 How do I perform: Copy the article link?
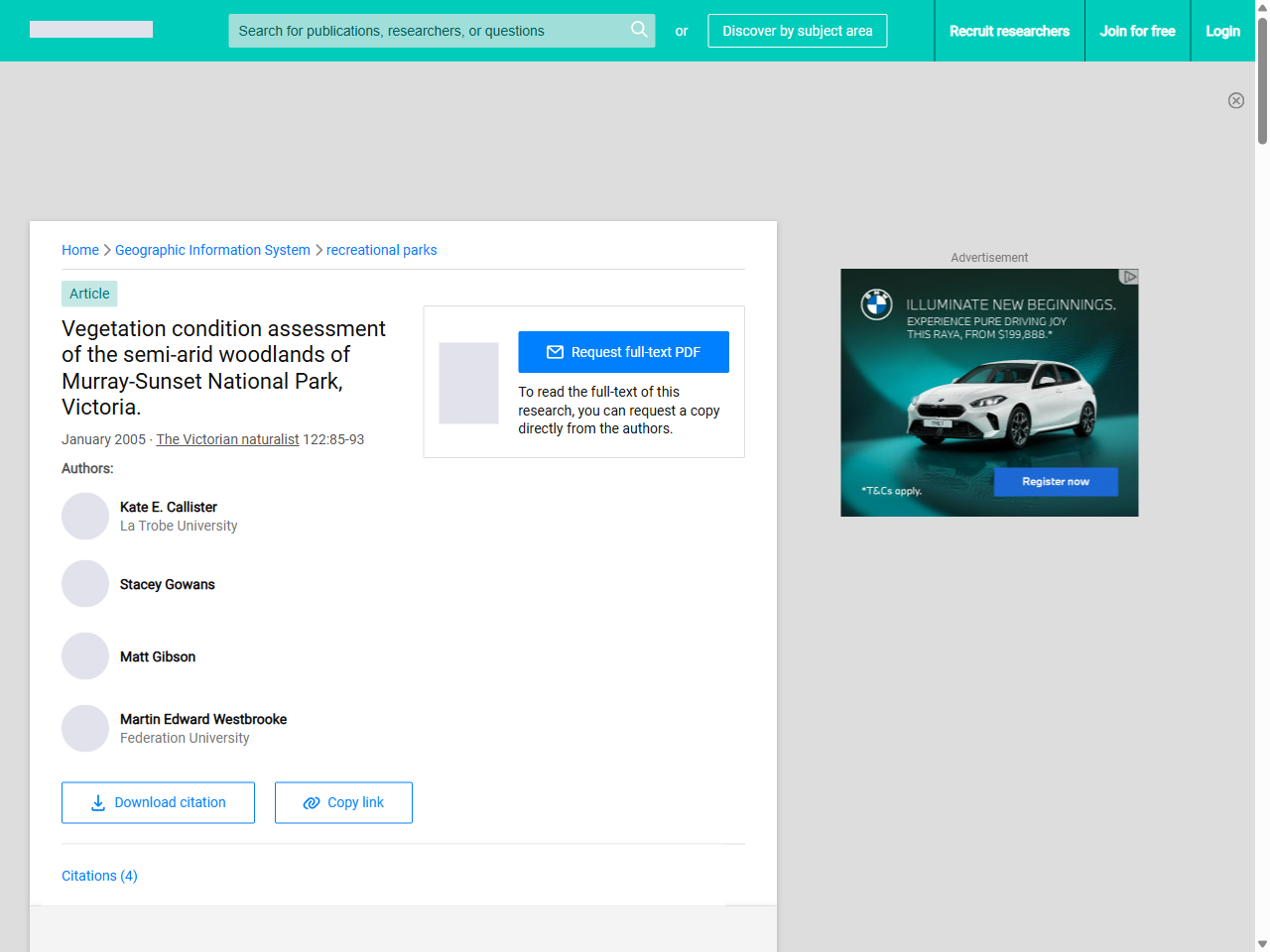(343, 802)
